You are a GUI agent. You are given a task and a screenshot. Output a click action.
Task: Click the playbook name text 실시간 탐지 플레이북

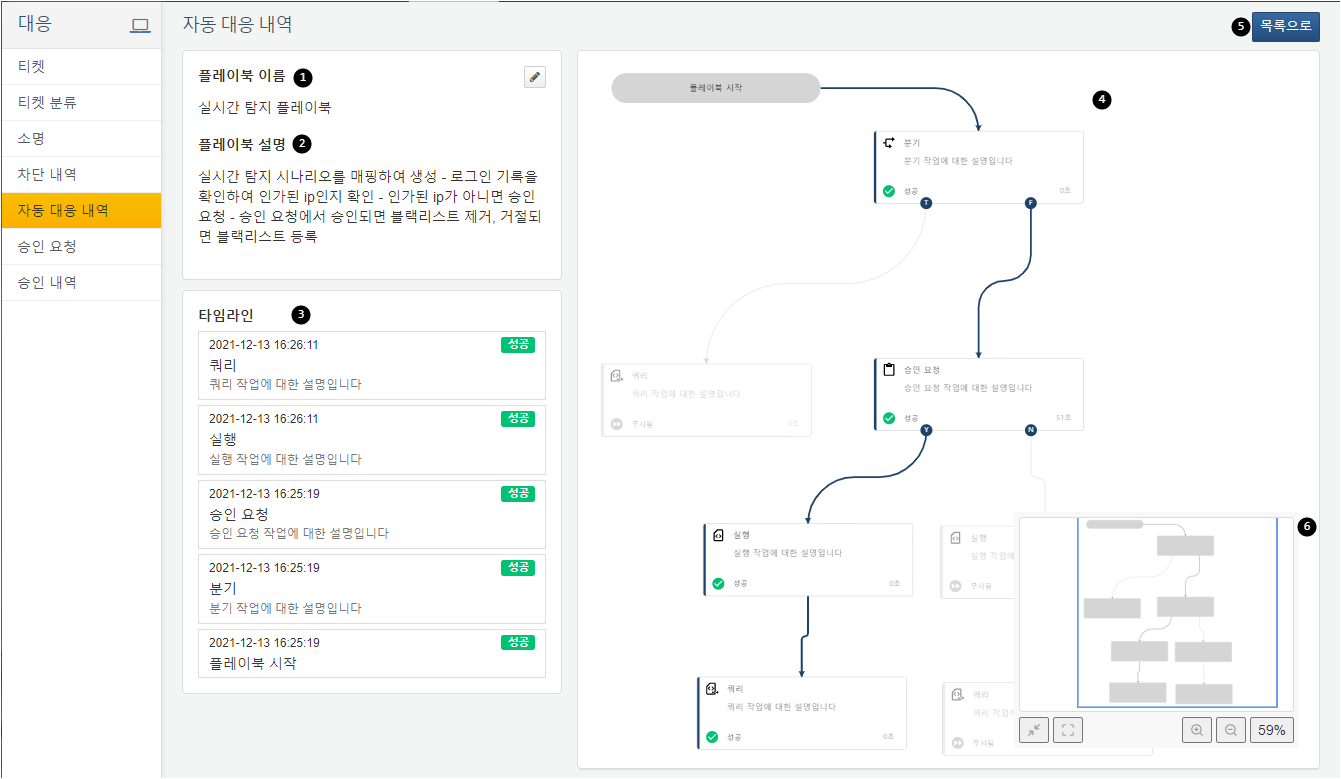tap(265, 107)
